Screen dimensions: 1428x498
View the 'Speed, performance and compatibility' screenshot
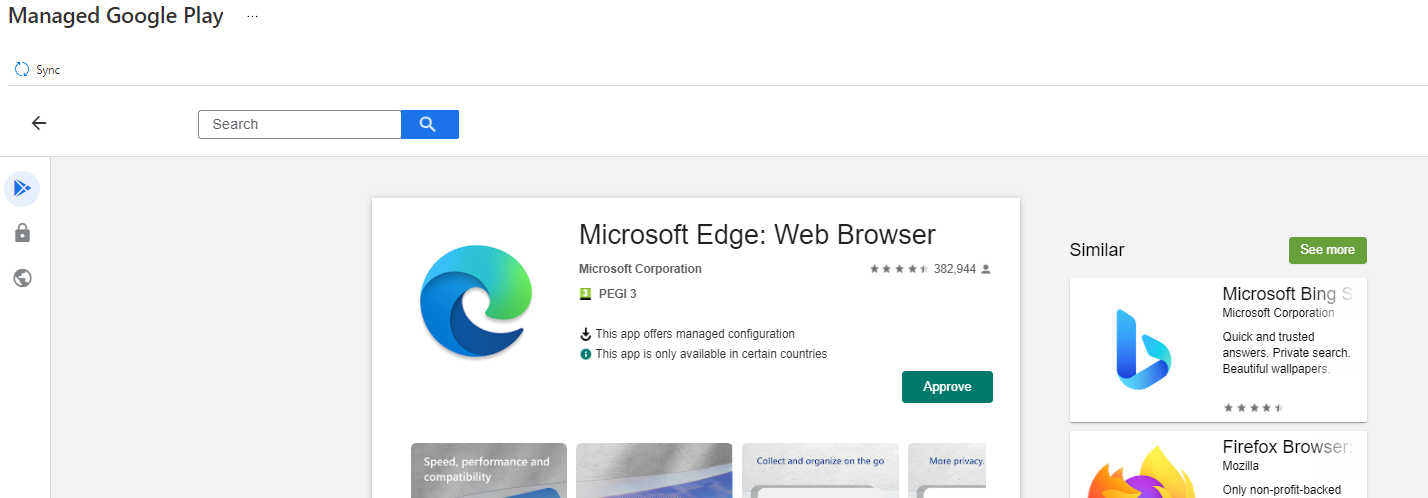point(488,470)
